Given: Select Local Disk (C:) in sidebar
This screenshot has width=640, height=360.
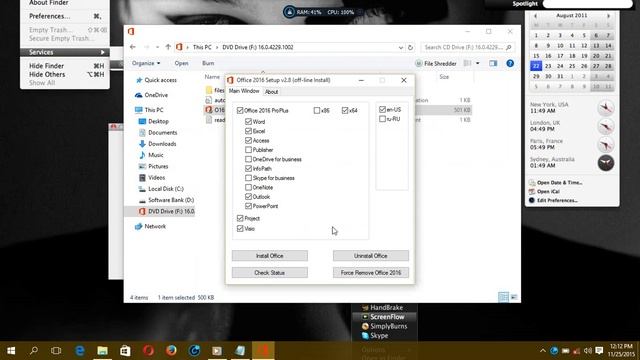Looking at the screenshot, I should tap(161, 189).
